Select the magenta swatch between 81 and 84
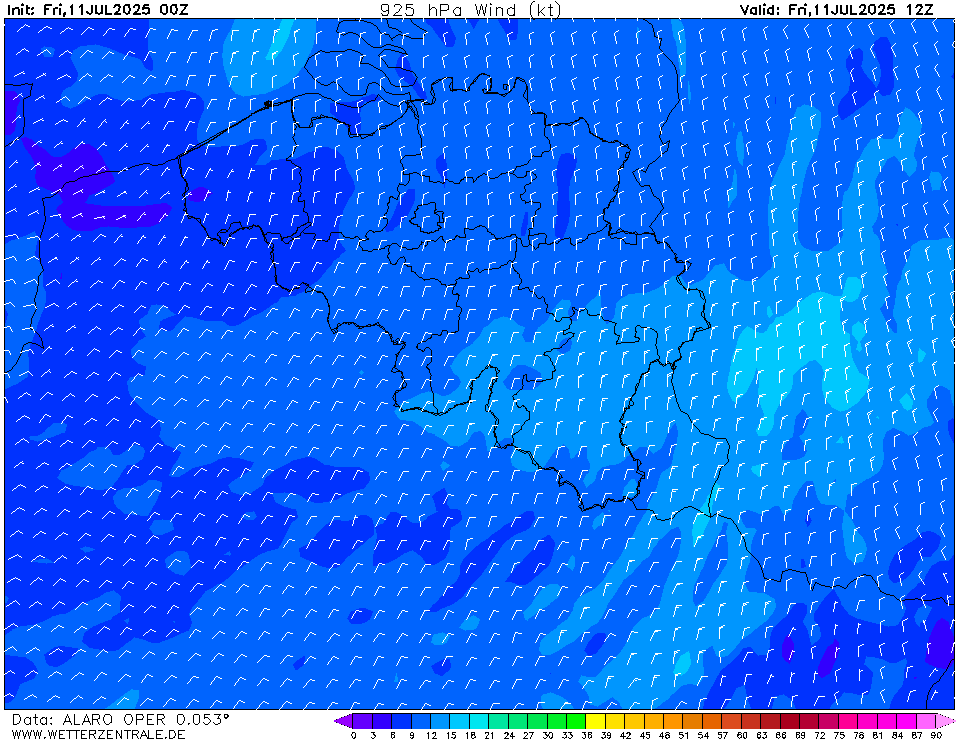This screenshot has width=959, height=741. tap(887, 721)
